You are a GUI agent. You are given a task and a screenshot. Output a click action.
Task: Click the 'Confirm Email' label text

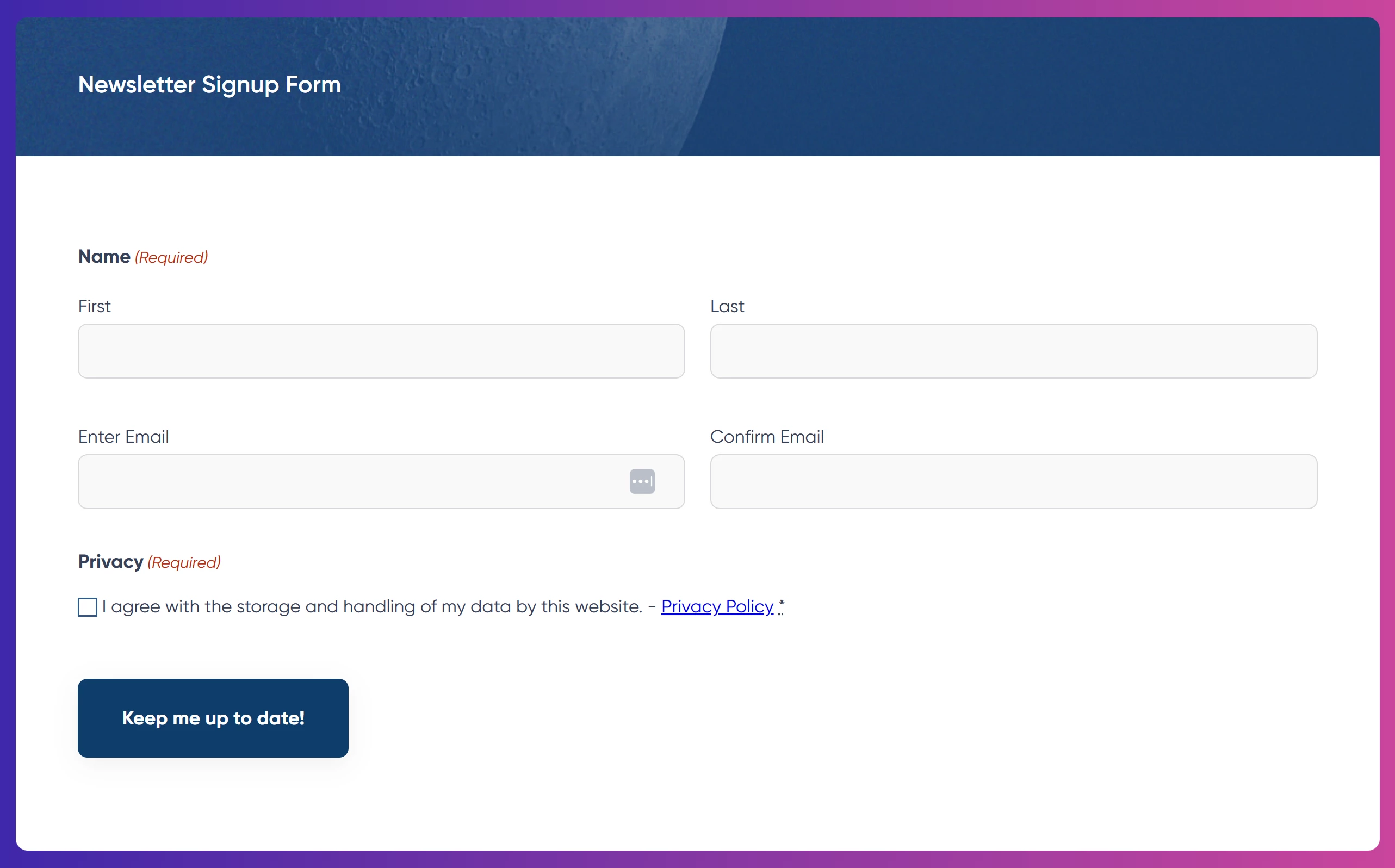pos(766,436)
